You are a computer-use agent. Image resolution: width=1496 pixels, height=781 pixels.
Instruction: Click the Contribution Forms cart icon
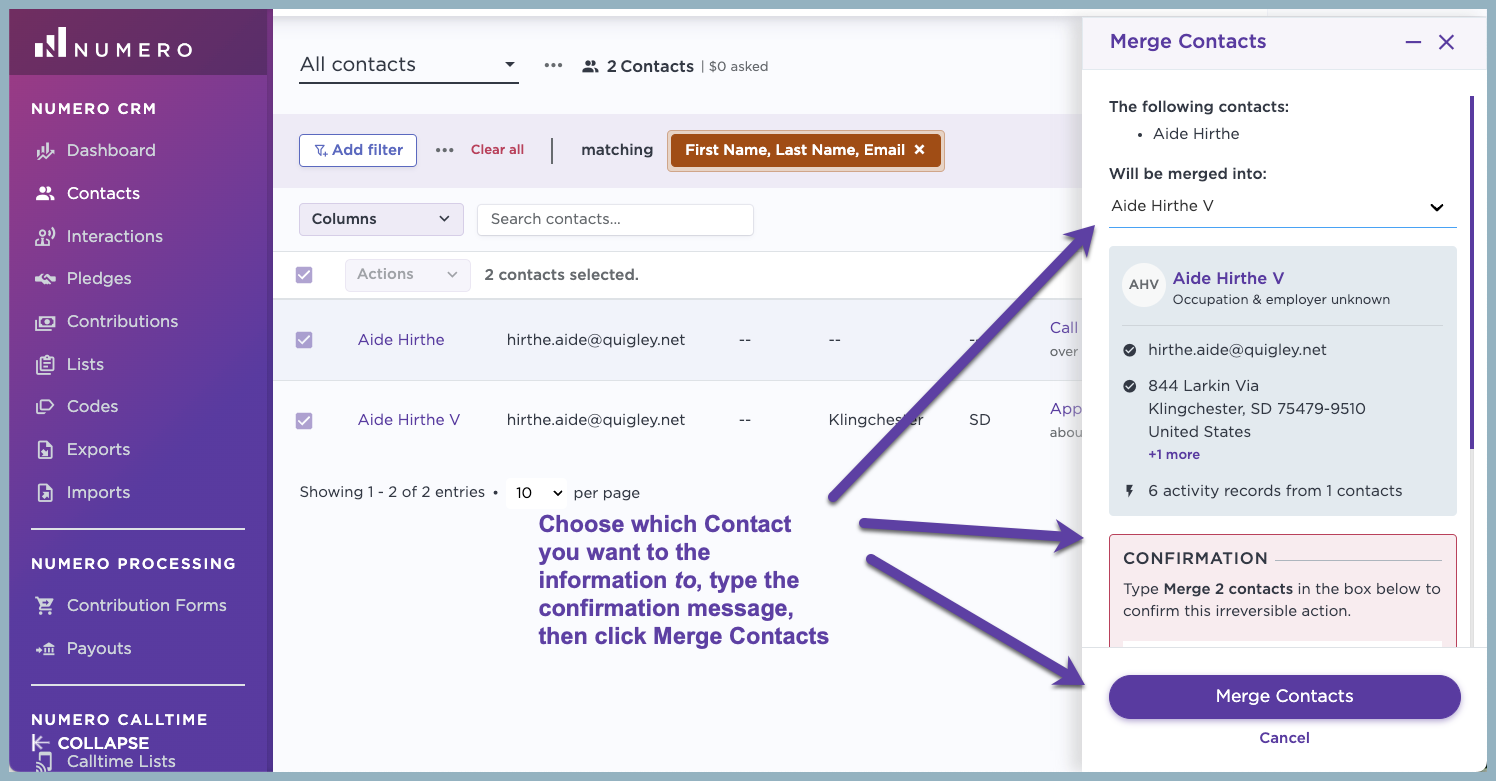coord(45,606)
